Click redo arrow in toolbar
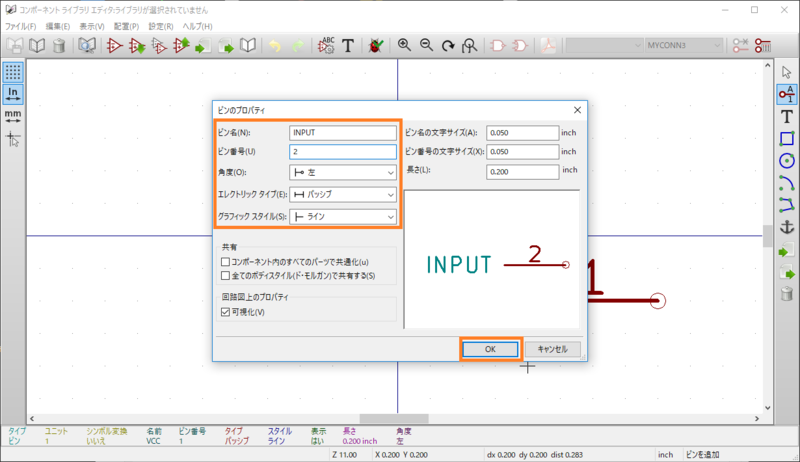This screenshot has height=462, width=800. pyautogui.click(x=297, y=46)
